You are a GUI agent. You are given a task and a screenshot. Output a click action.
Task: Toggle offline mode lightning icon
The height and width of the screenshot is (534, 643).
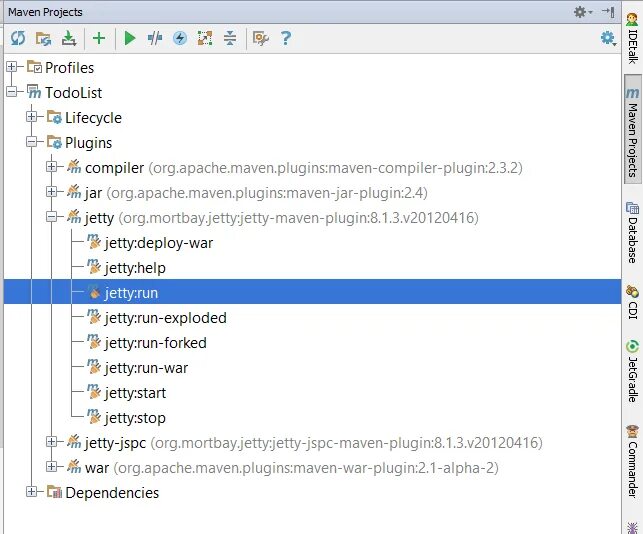coord(180,39)
